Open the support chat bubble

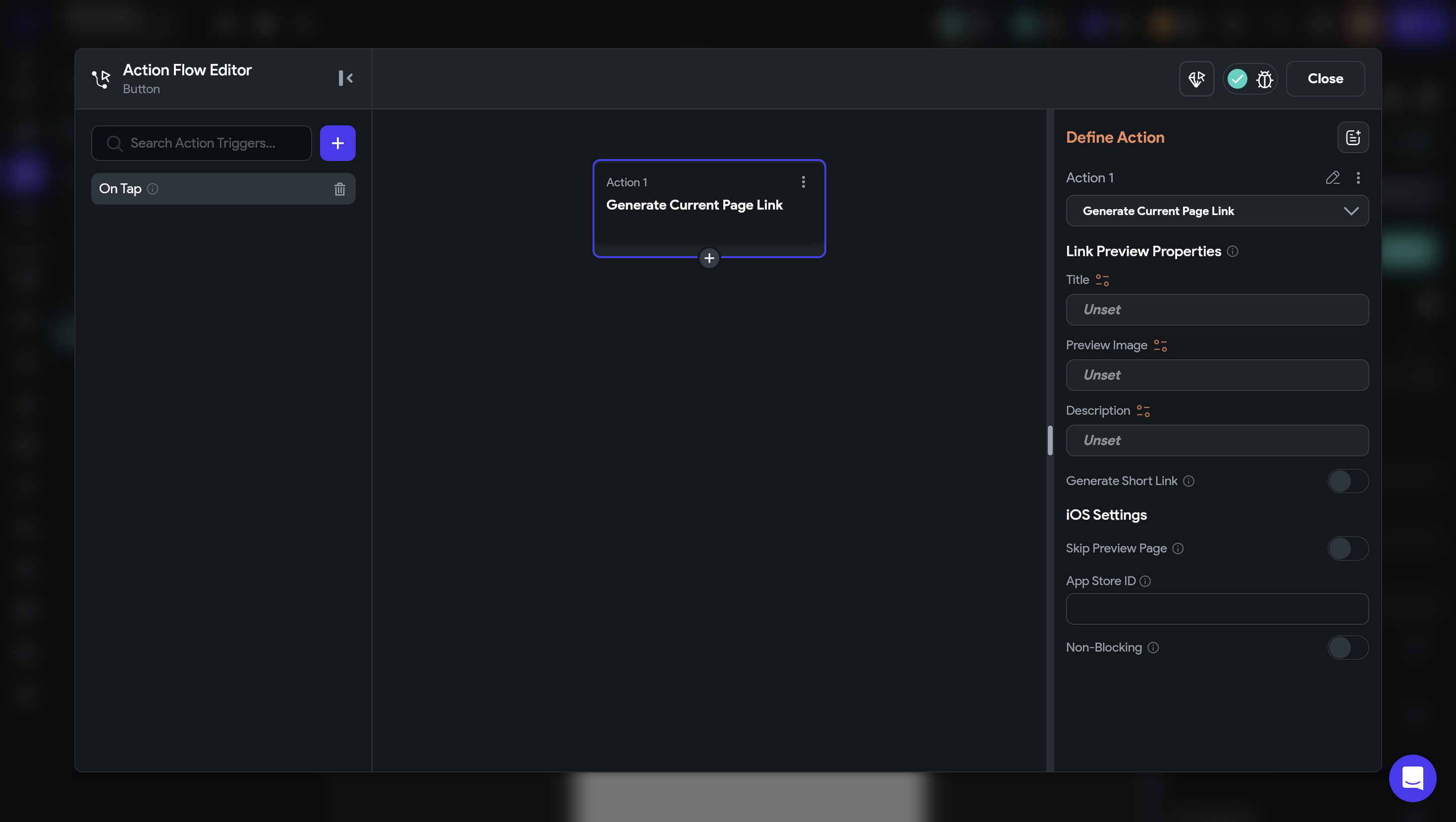1412,778
